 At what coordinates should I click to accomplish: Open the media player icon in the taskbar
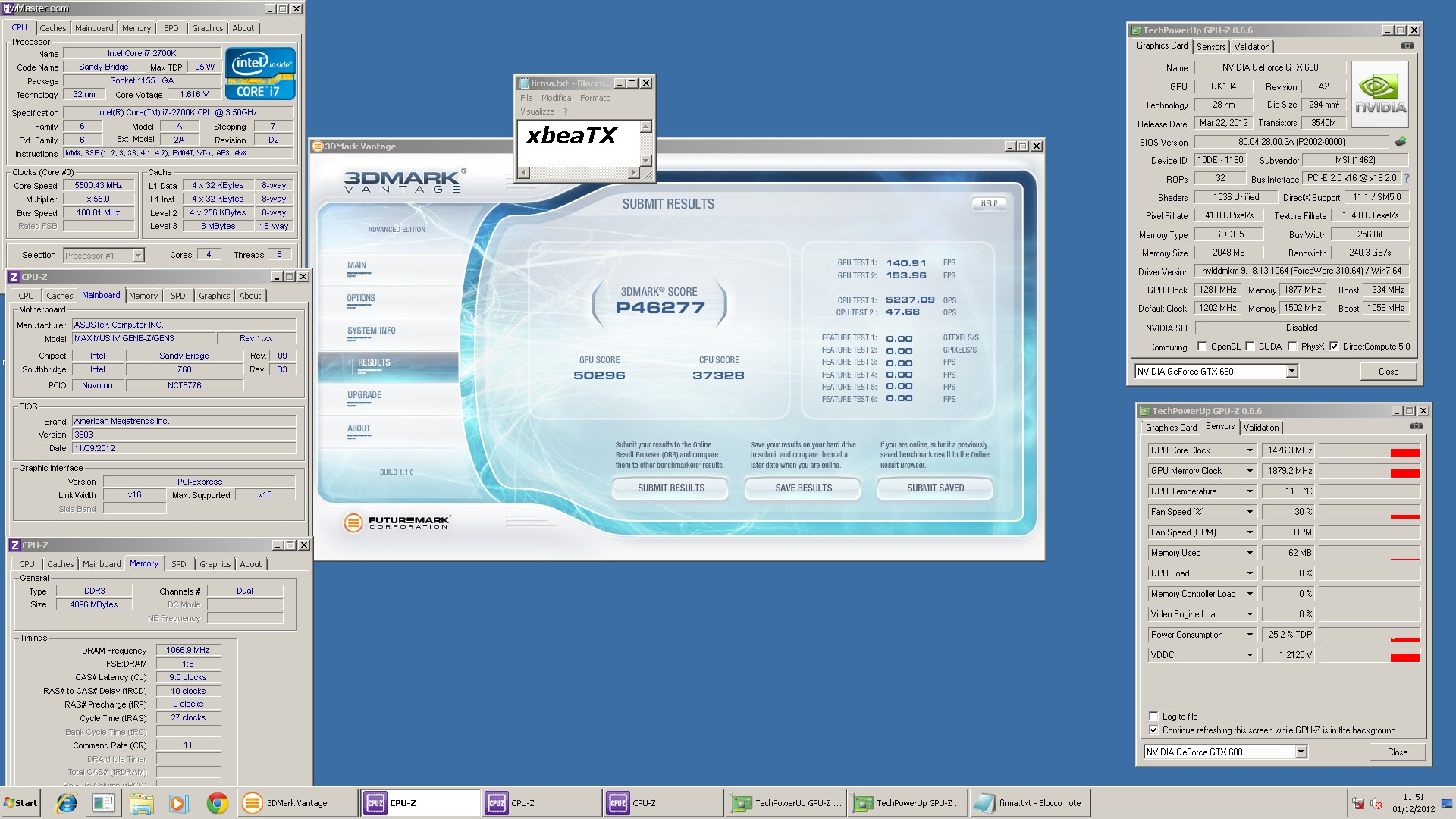pos(179,803)
